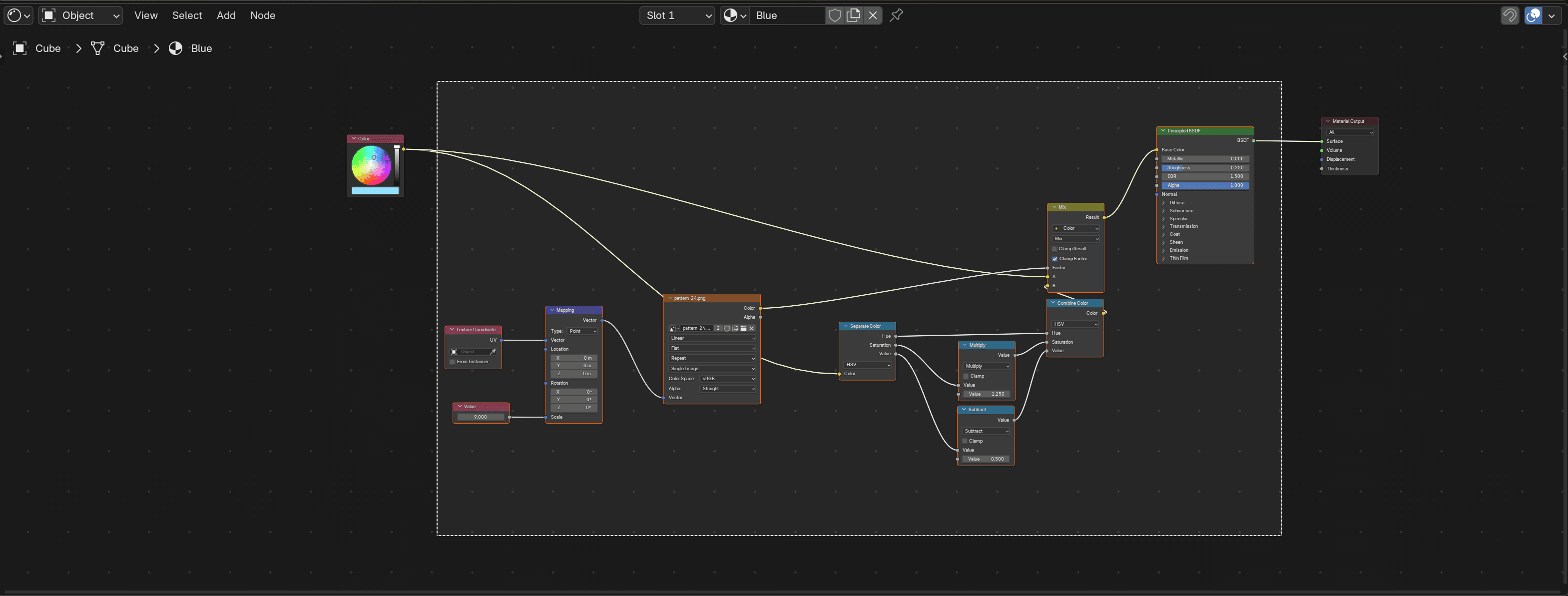Enable the From Instancer checkbox
The height and width of the screenshot is (596, 1568).
[x=452, y=362]
